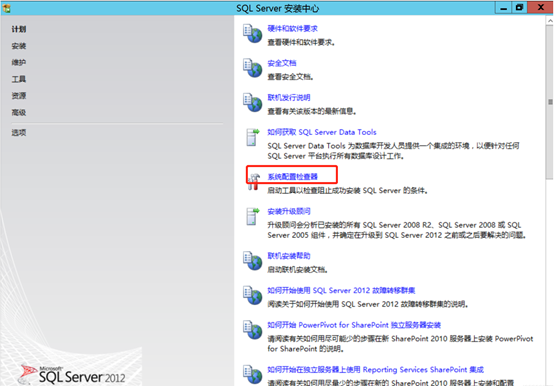Viewport: 554px width, 386px height.
Task: Click document icon beside SQL Server Data Tools link
Action: [252, 137]
